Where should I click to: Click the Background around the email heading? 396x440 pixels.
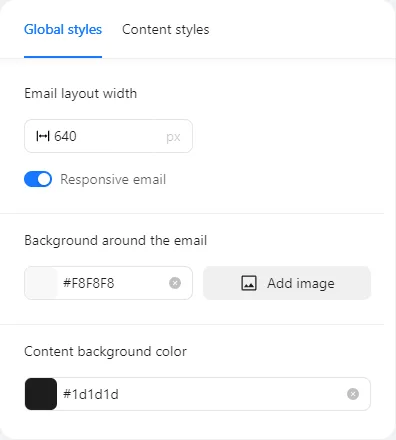tap(116, 240)
